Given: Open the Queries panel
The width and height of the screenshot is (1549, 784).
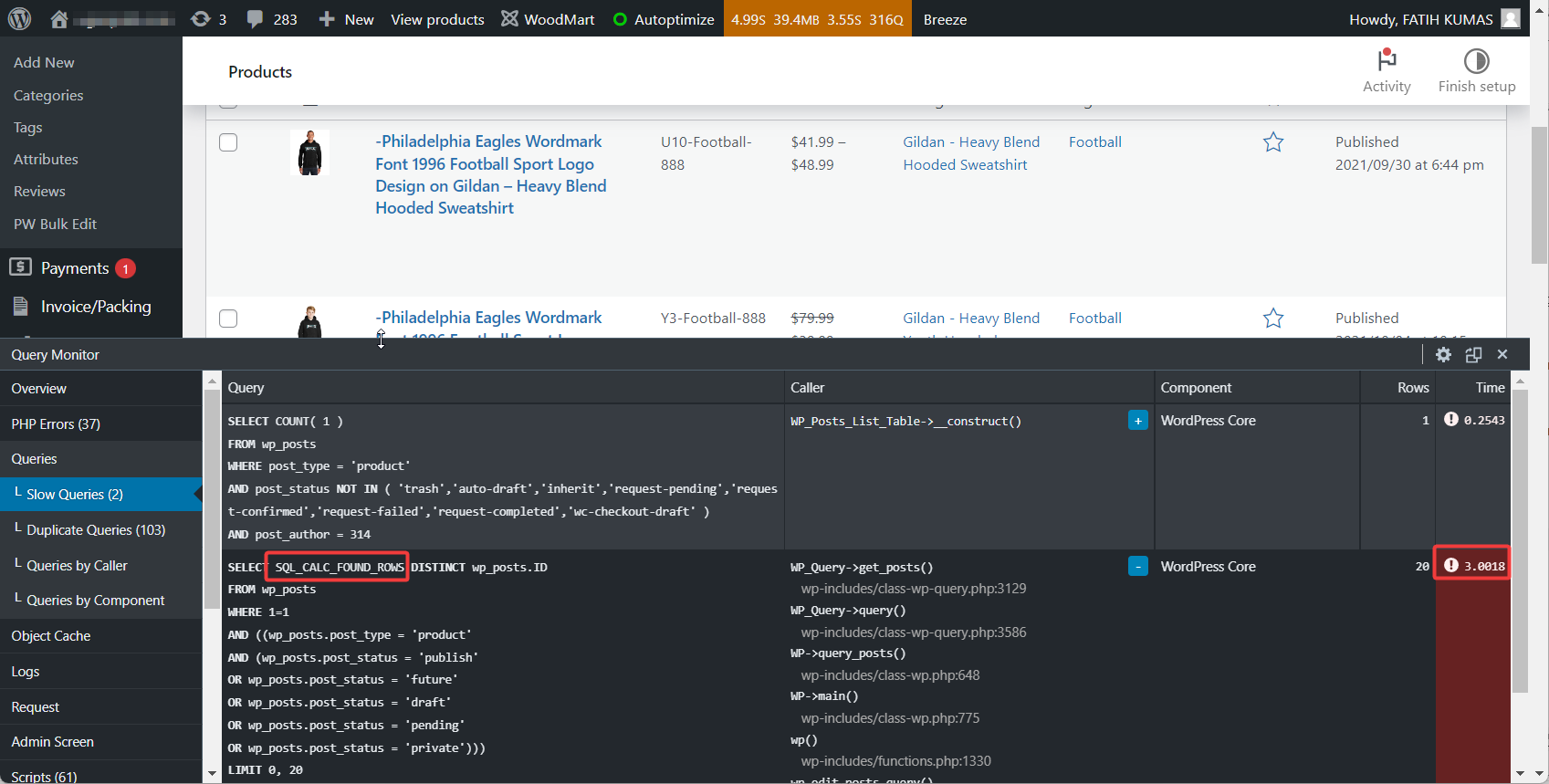Looking at the screenshot, I should pyautogui.click(x=100, y=459).
